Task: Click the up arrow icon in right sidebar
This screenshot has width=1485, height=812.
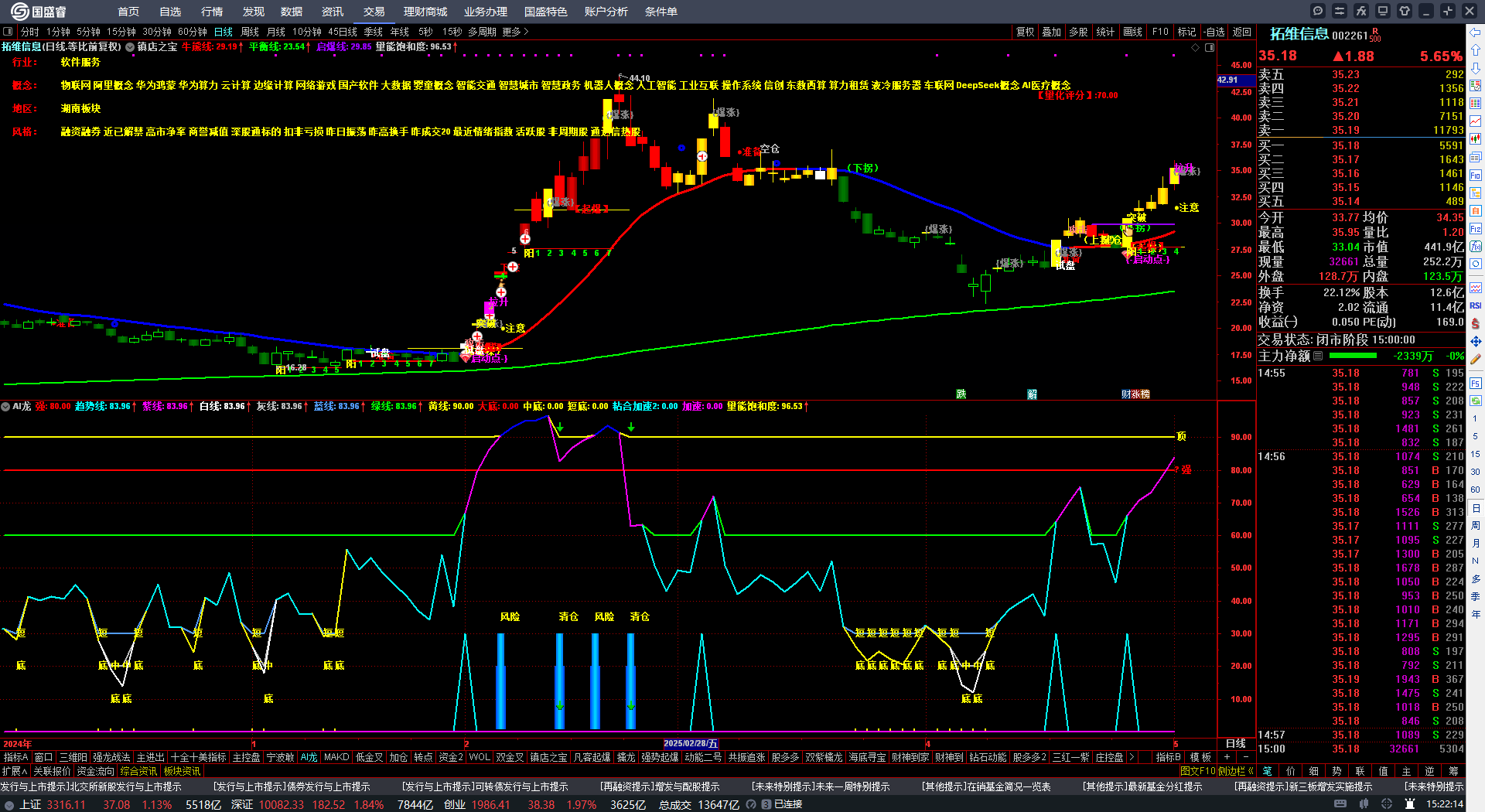Action: pos(1476,50)
